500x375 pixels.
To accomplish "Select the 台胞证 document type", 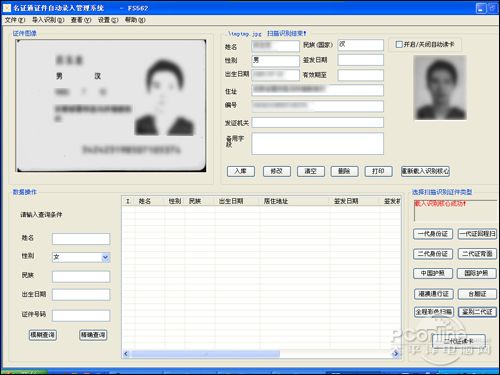I will 477,294.
